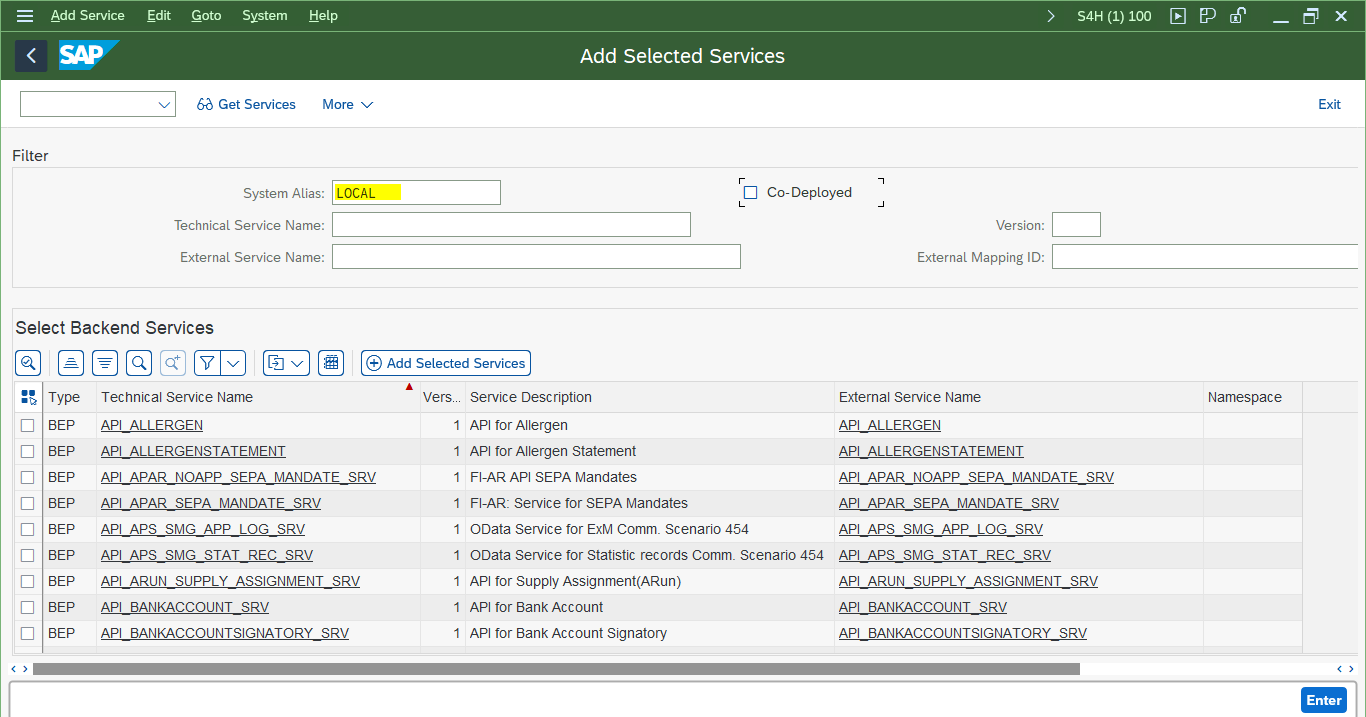The image size is (1366, 717).
Task: Click the Set Filter funnel icon
Action: click(207, 363)
